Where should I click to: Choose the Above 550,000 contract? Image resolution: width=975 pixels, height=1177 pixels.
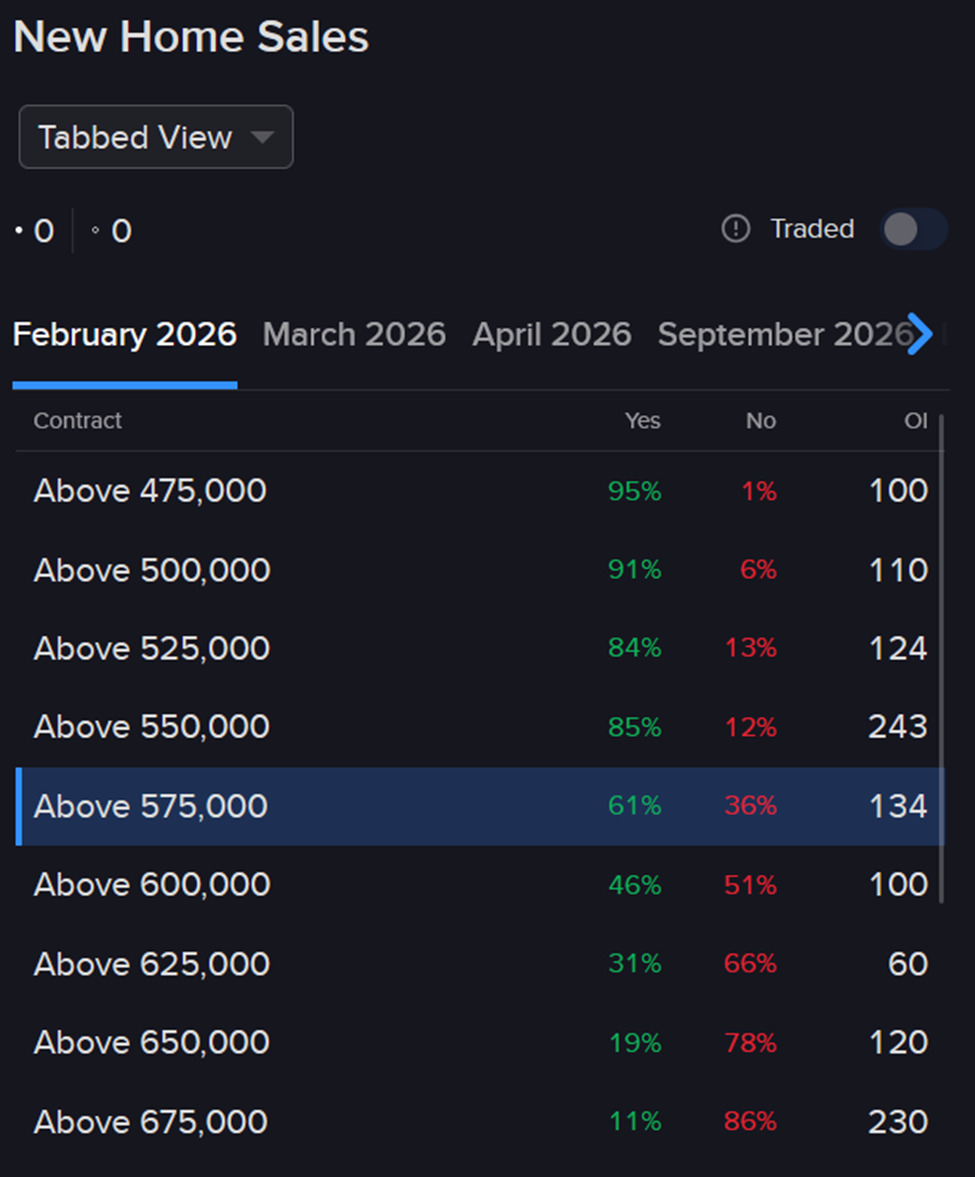(x=480, y=727)
